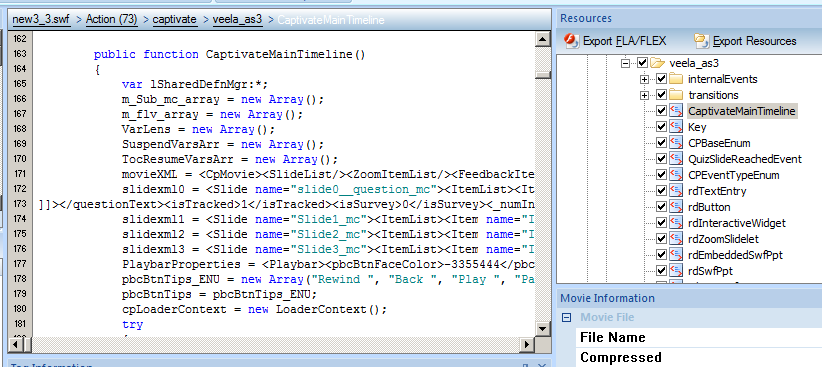The width and height of the screenshot is (822, 367).
Task: Click the rdTextEntry script icon
Action: click(676, 191)
